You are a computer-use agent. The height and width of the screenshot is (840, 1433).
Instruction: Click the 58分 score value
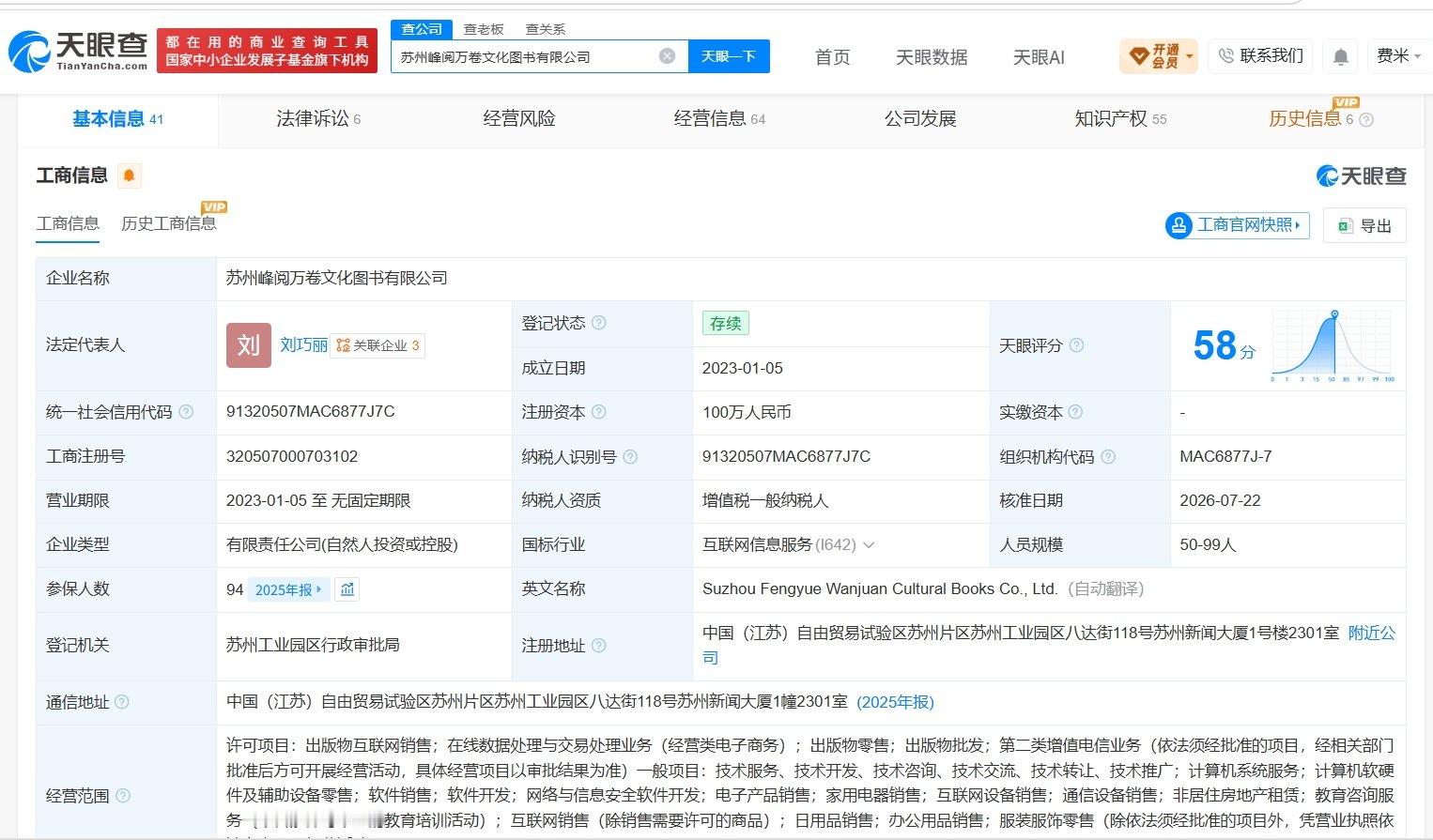(x=1224, y=345)
